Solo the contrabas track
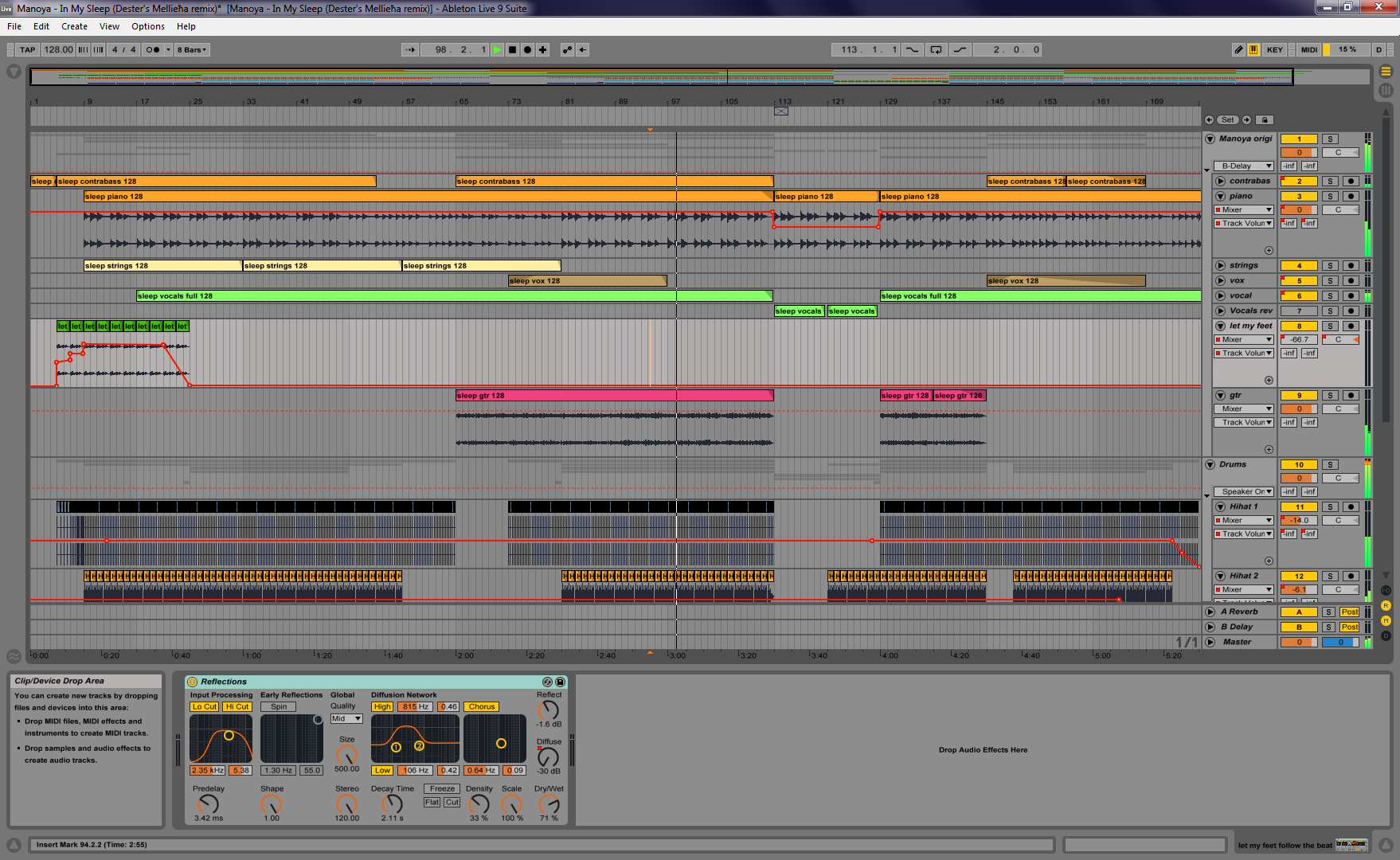The height and width of the screenshot is (860, 1400). [x=1330, y=182]
